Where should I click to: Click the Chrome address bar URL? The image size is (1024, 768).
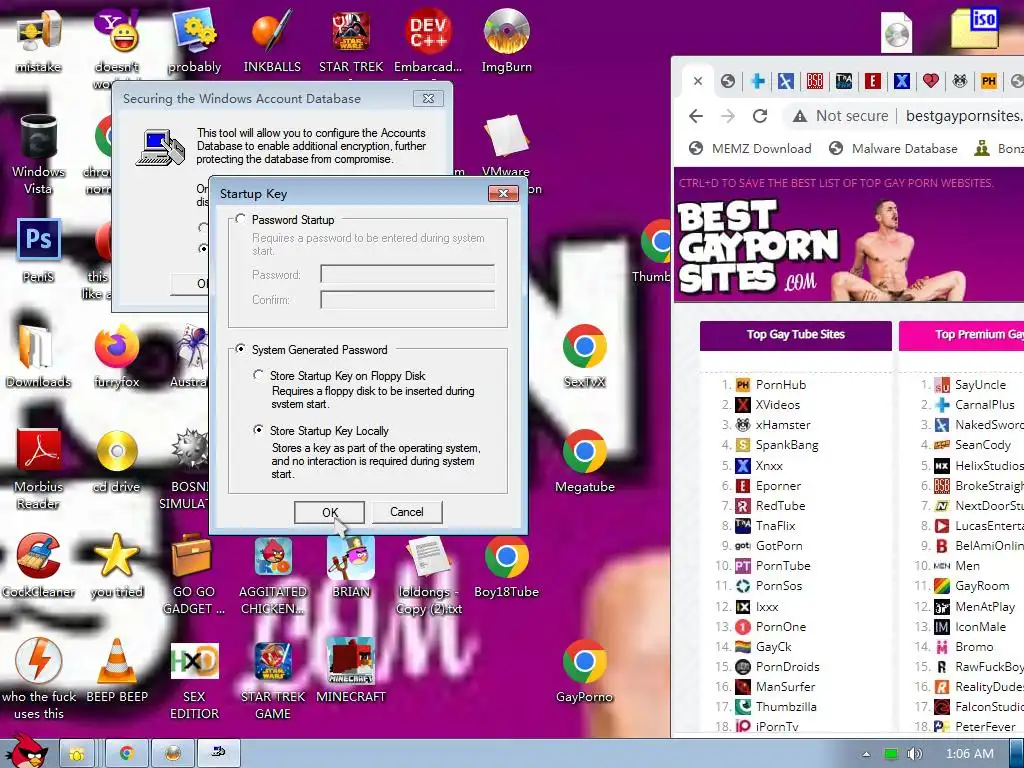pyautogui.click(x=965, y=116)
